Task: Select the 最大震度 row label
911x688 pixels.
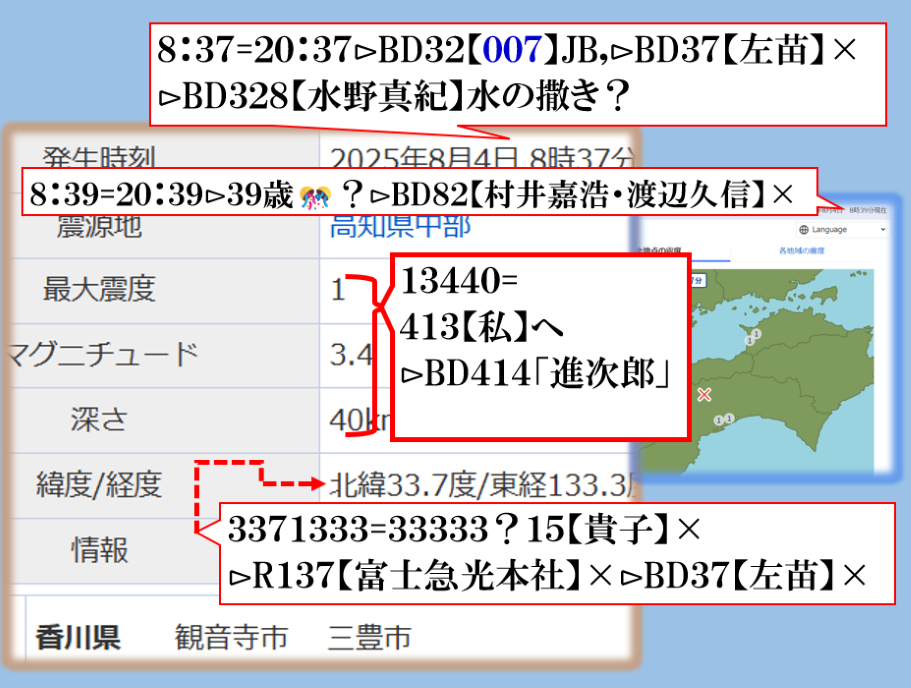Action: pyautogui.click(x=99, y=290)
